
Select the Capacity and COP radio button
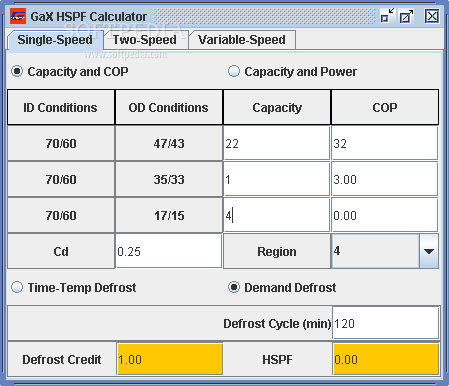click(x=17, y=71)
